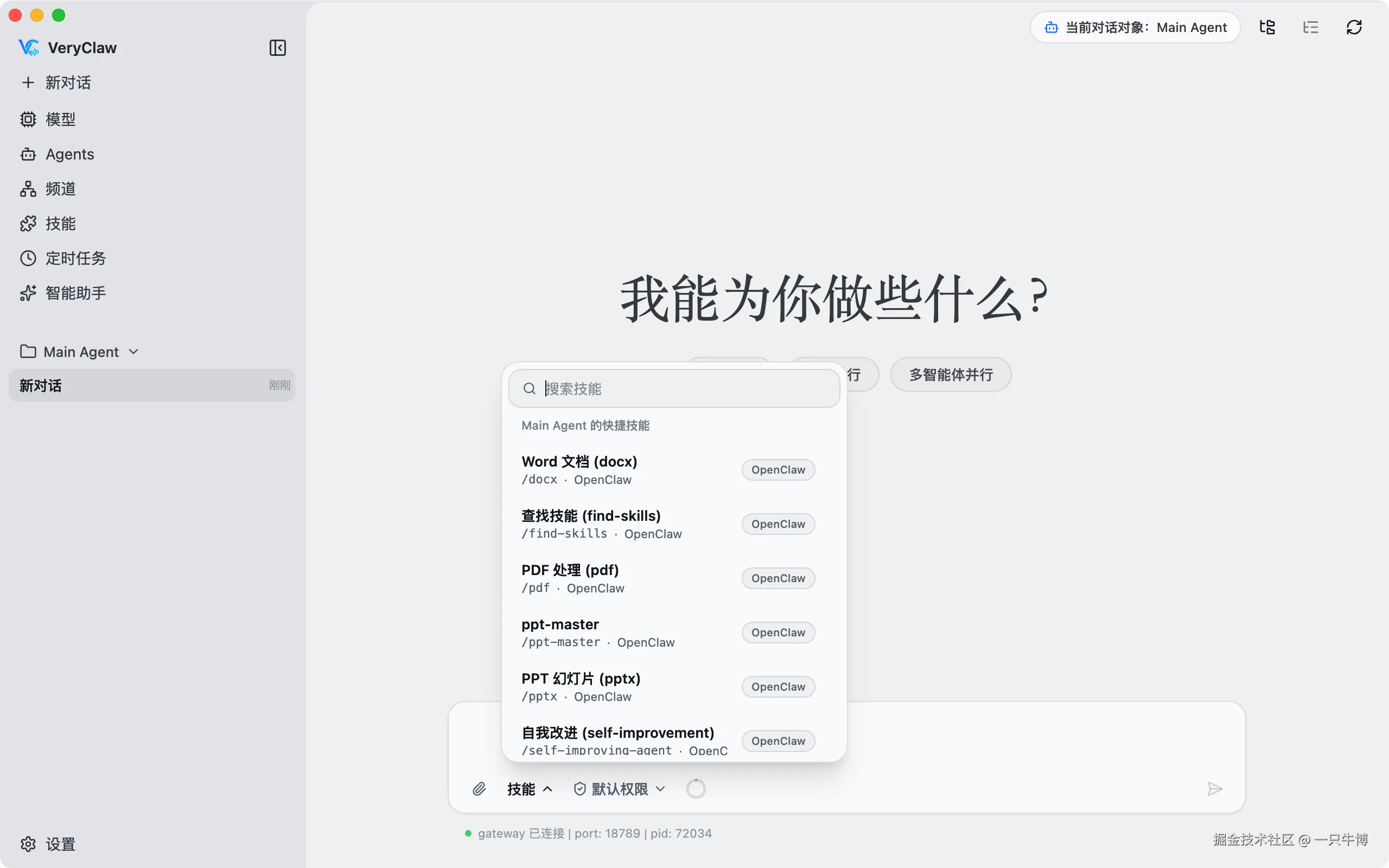The height and width of the screenshot is (868, 1389).
Task: Click the 多智能体并行 suggestion chip
Action: pos(951,374)
